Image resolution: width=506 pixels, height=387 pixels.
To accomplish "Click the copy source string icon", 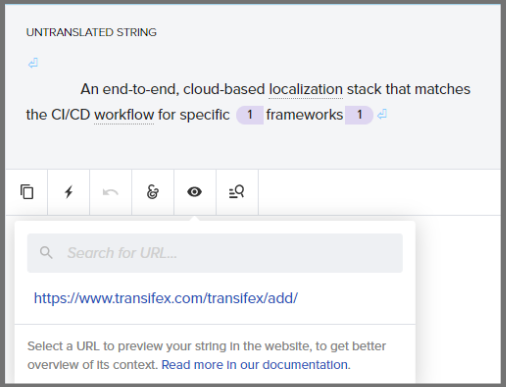I will (x=27, y=192).
